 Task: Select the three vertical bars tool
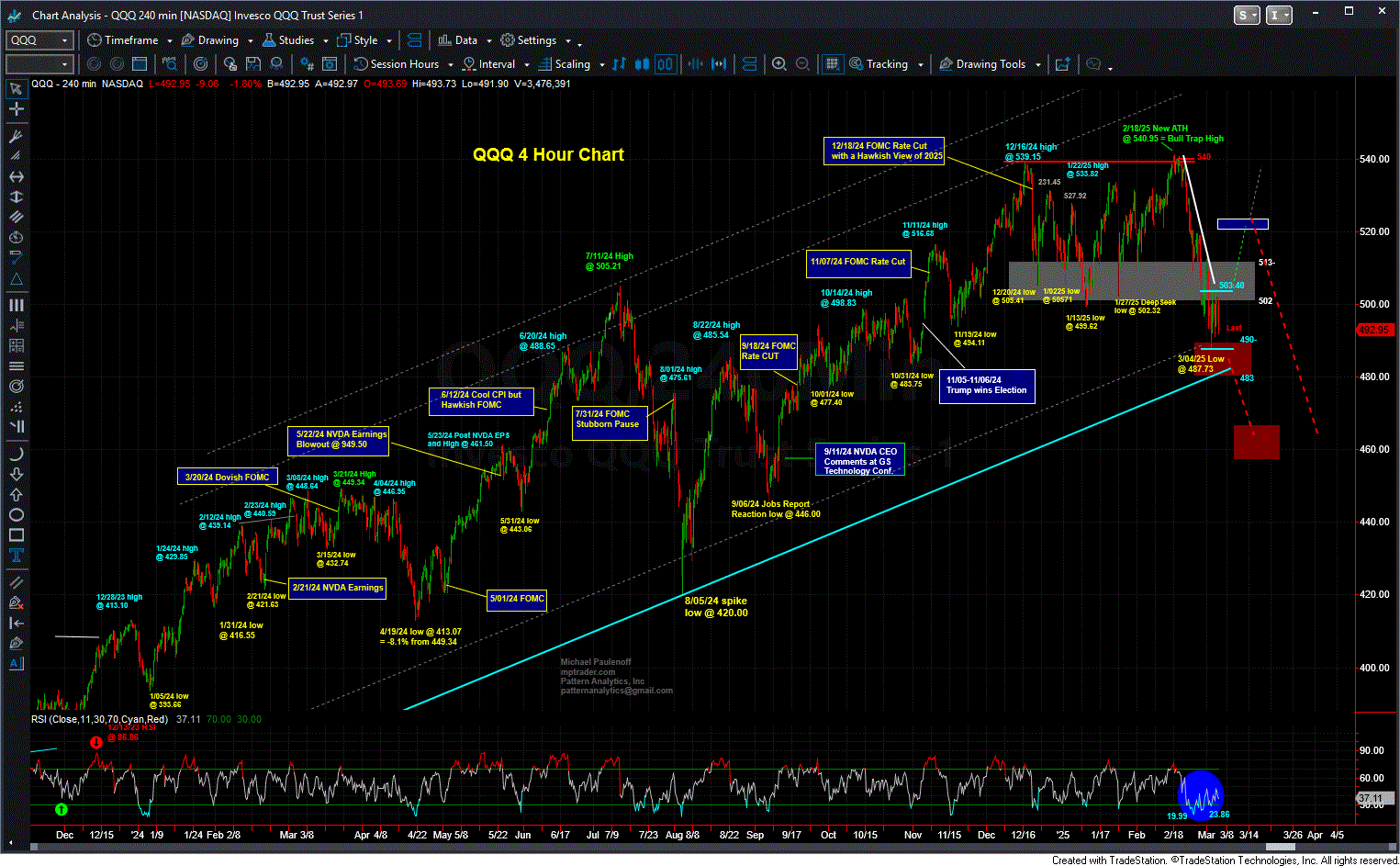point(16,305)
